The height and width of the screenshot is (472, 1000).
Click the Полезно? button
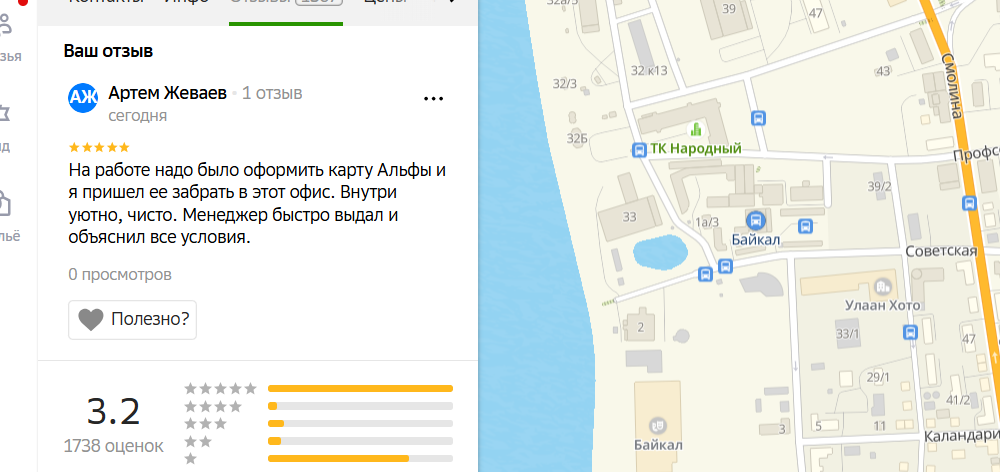click(133, 320)
